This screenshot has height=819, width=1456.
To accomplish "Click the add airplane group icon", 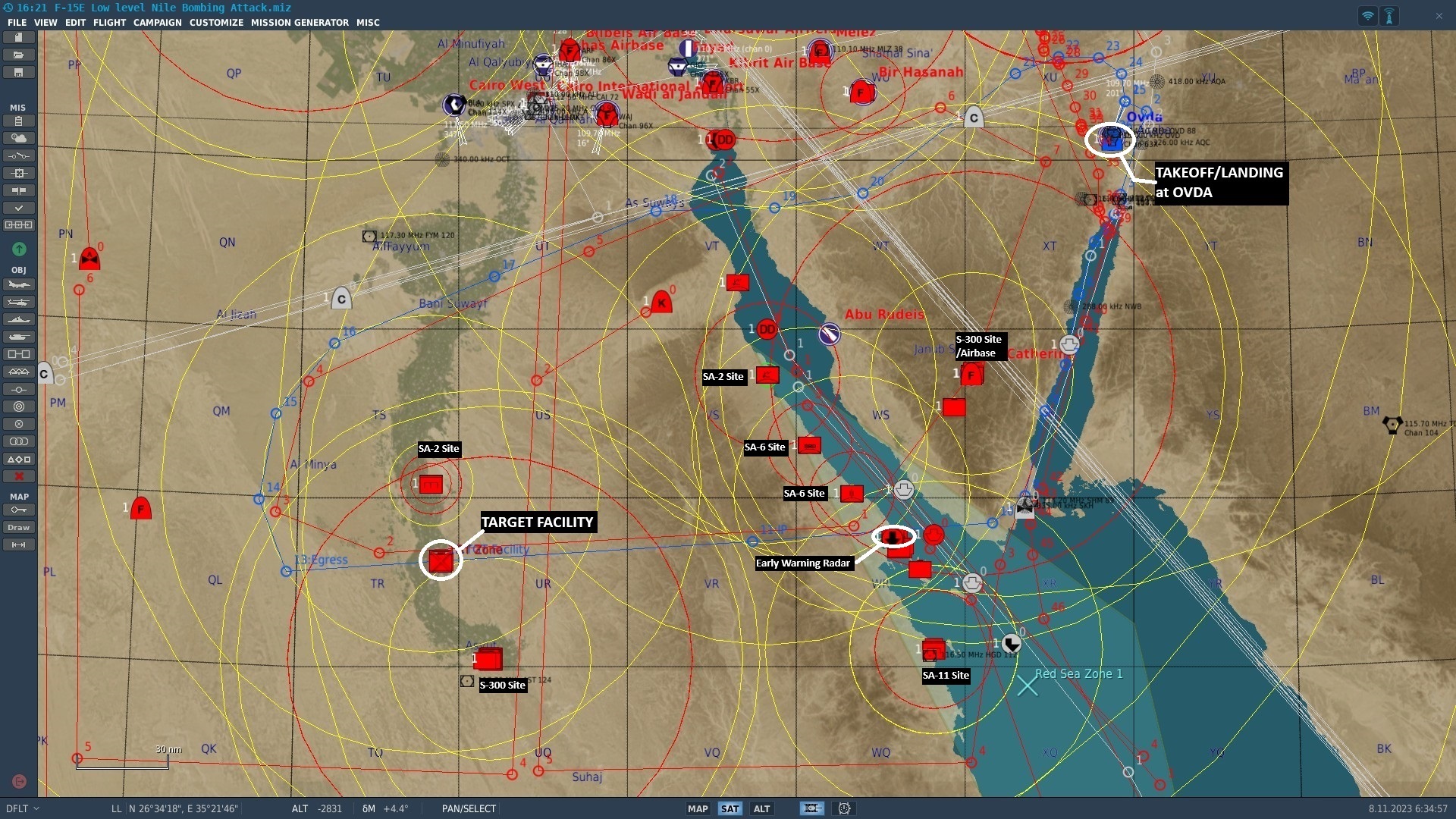I will [19, 284].
